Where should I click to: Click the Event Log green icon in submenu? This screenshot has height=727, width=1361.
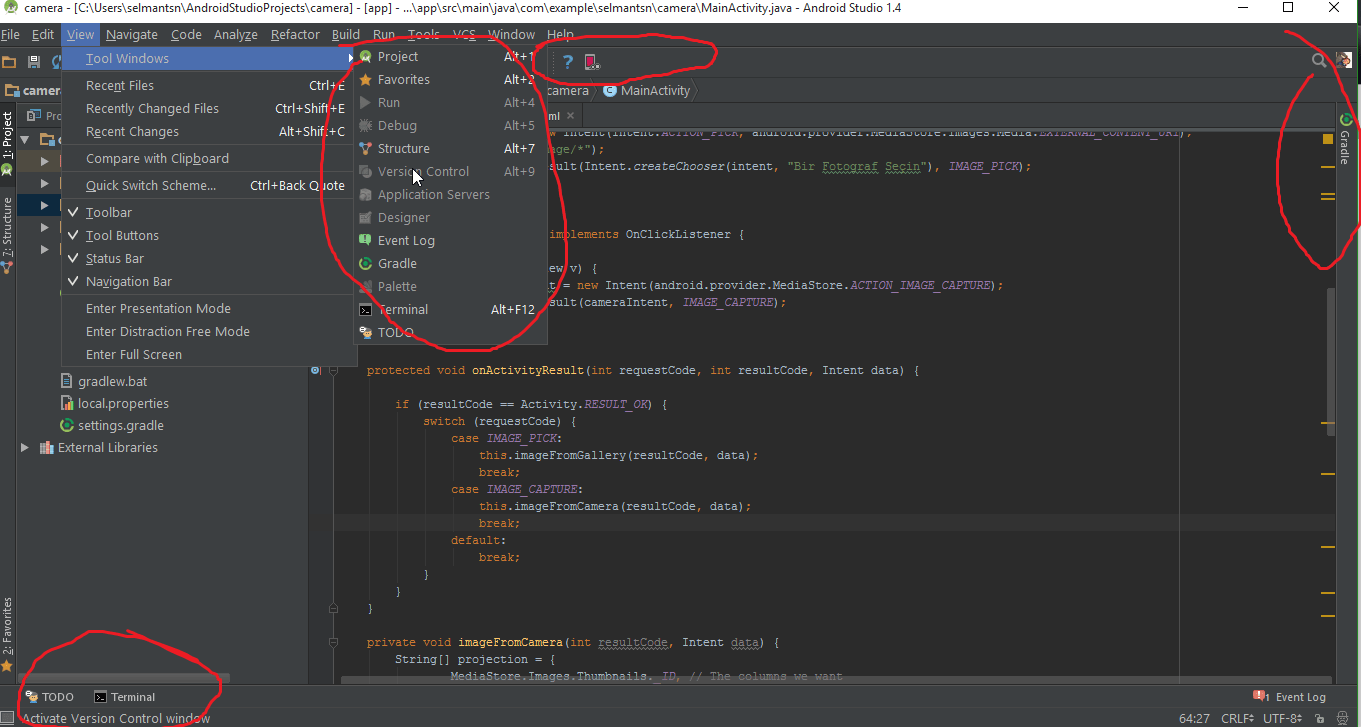(366, 241)
